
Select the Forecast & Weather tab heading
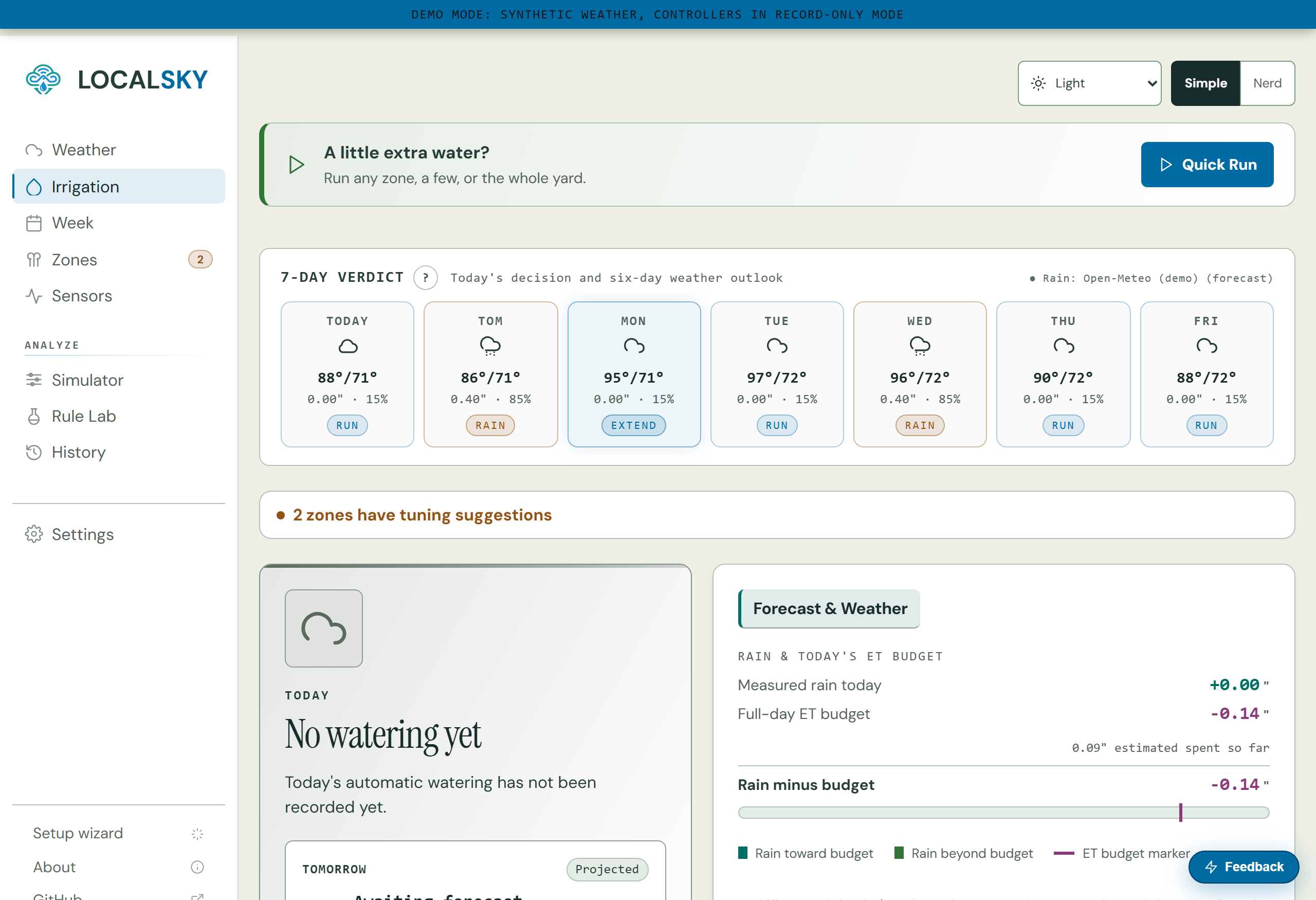[830, 609]
